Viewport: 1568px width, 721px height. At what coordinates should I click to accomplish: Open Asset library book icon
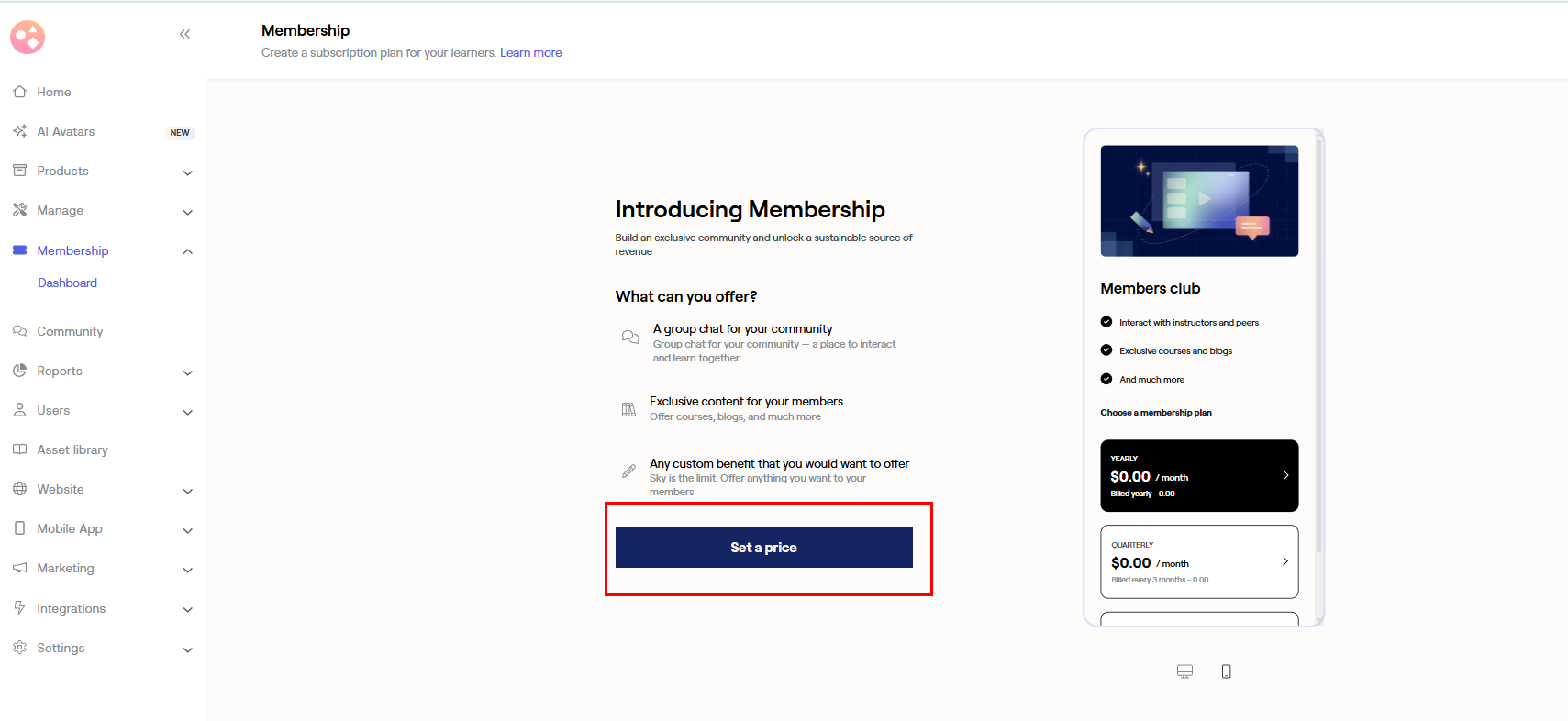tap(19, 449)
